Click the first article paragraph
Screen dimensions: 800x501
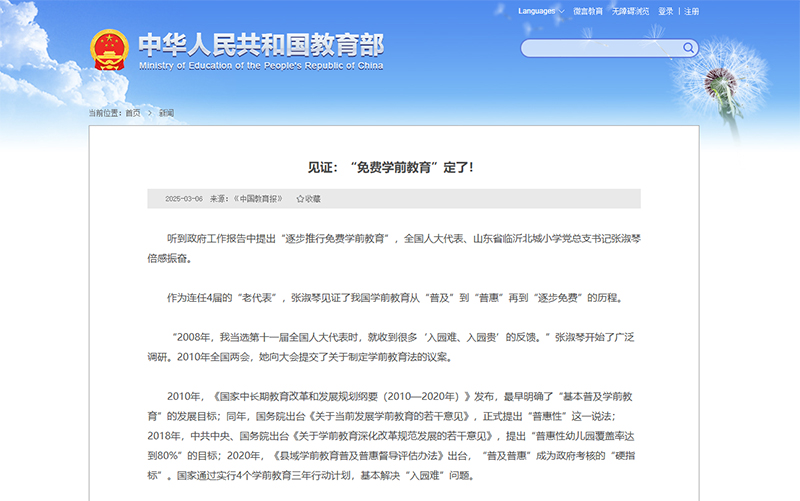[x=390, y=248]
